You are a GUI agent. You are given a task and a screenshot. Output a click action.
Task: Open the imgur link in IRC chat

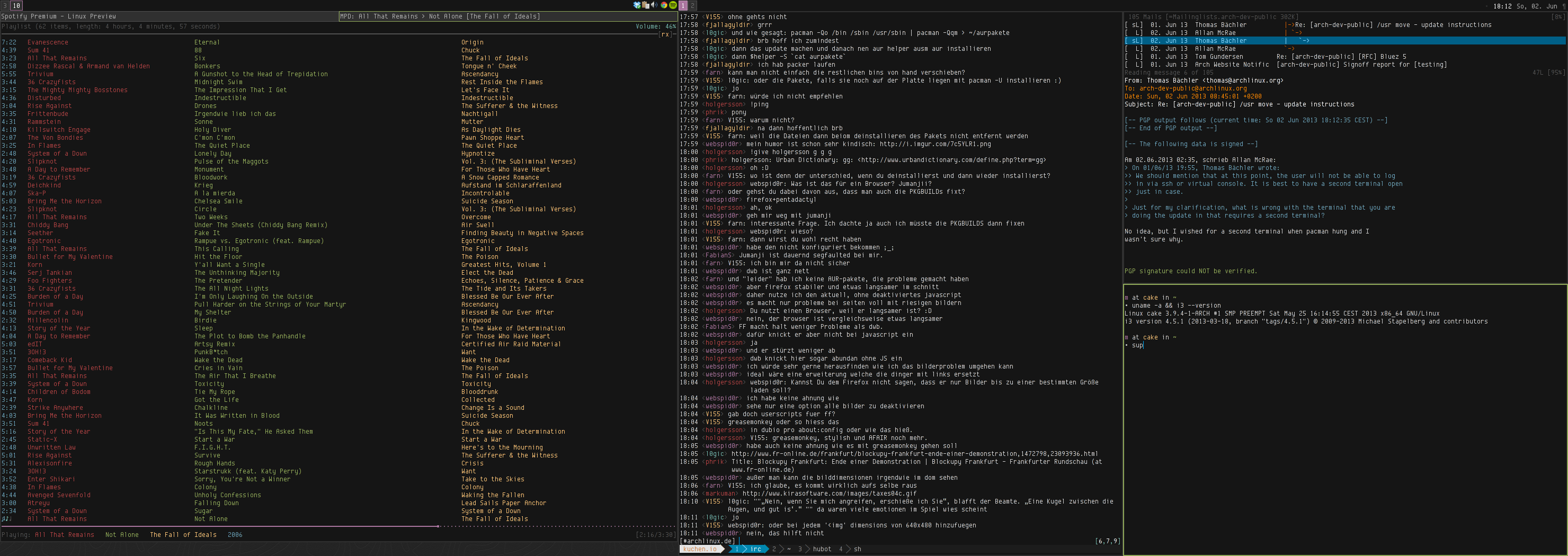click(x=935, y=144)
